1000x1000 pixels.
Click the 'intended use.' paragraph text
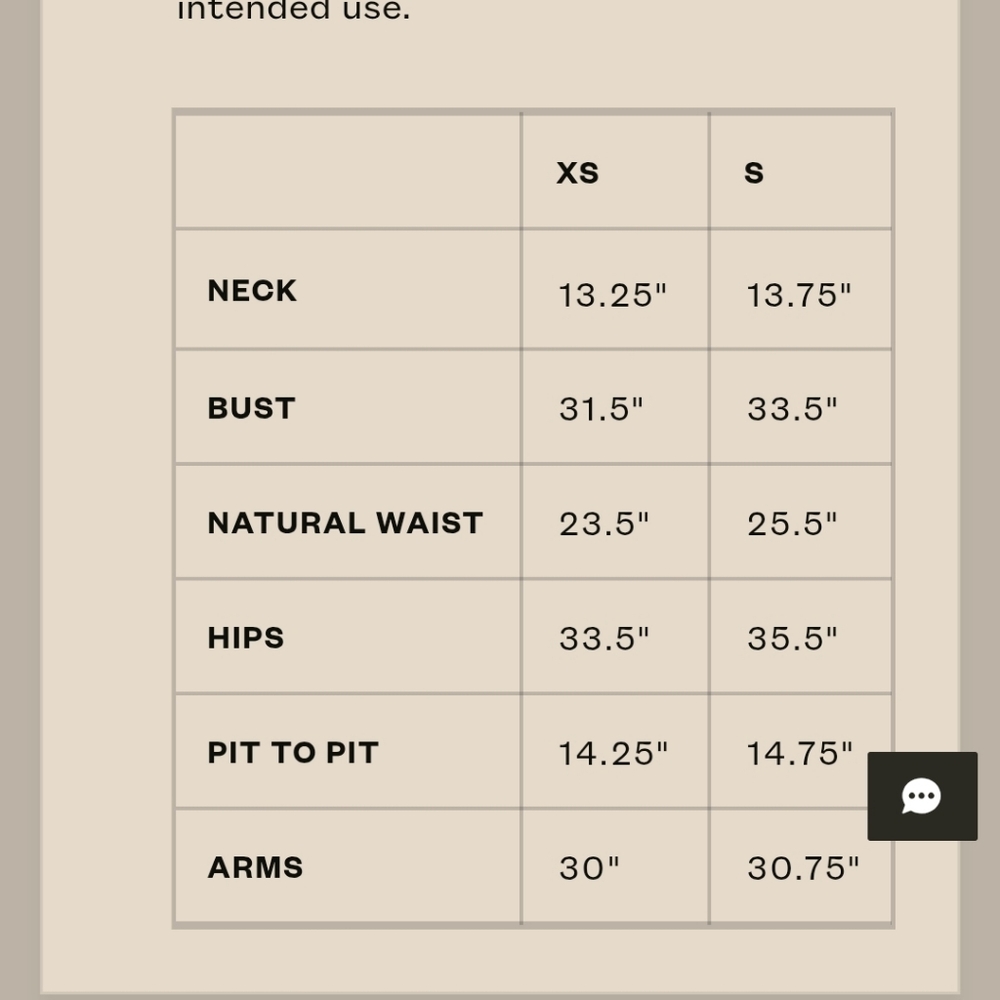point(293,10)
